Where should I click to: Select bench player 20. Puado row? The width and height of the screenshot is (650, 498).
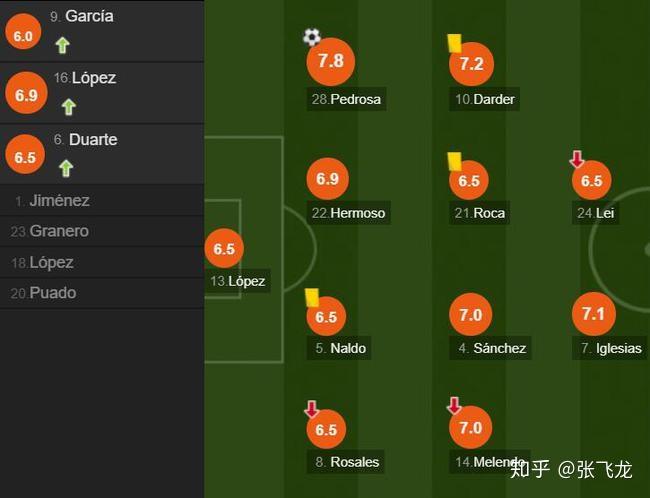(x=102, y=293)
